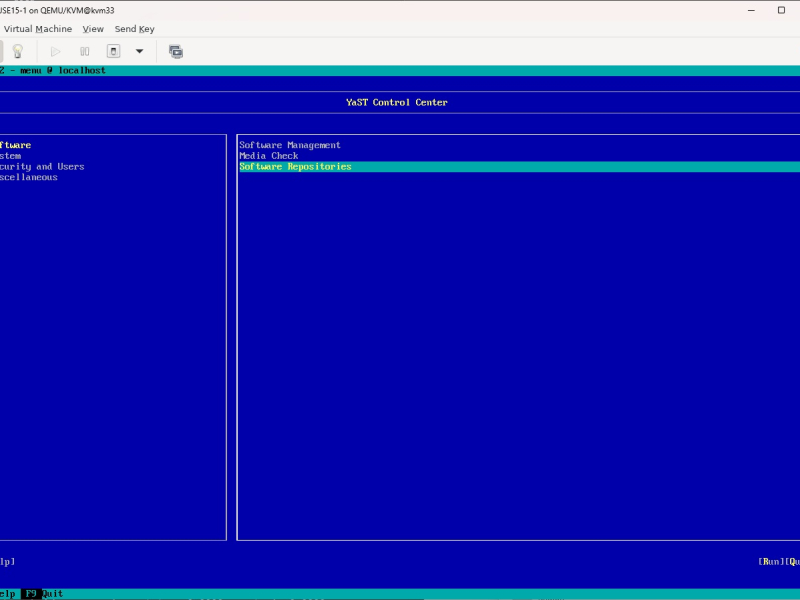Activate the [Run] button

(771, 562)
